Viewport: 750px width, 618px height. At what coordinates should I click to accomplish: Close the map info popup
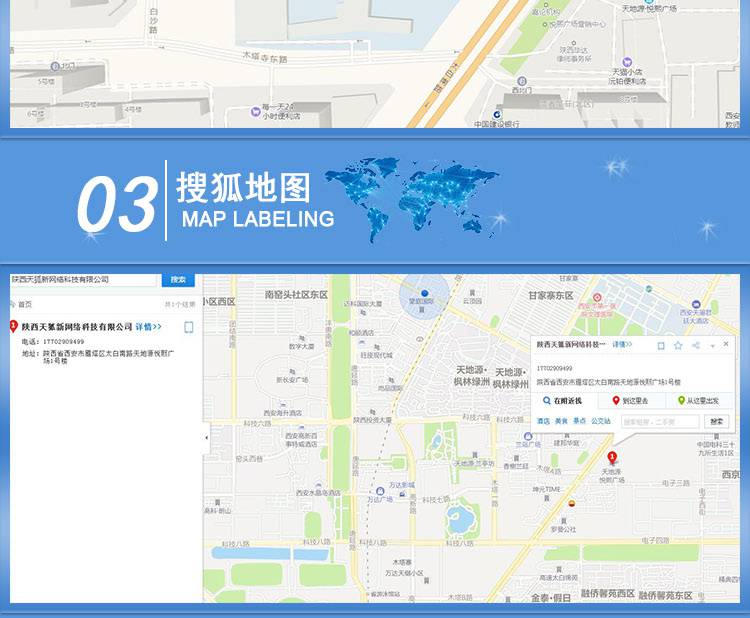coord(726,344)
